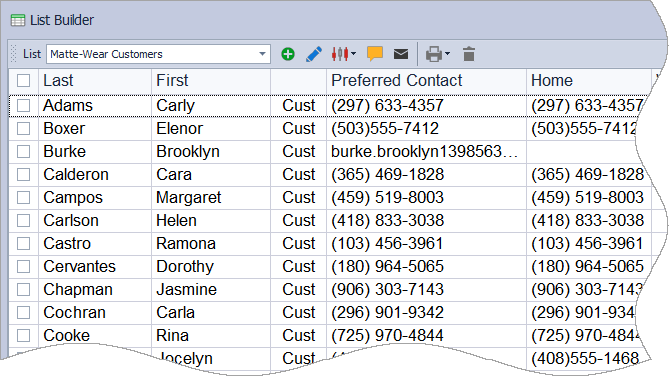
Task: Check the box for Adams Carly
Action: tap(23, 105)
